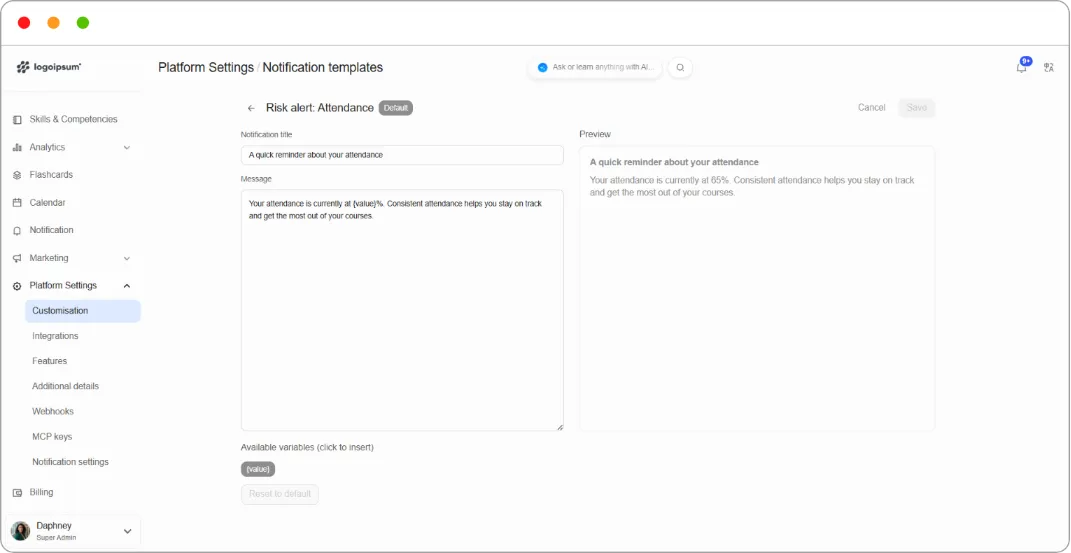This screenshot has width=1071, height=553.
Task: Click the Ask or learn anything AI field
Action: coord(596,68)
